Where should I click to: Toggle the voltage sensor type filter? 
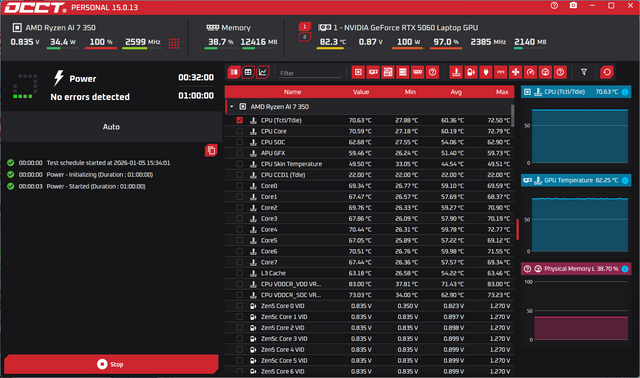tap(471, 72)
